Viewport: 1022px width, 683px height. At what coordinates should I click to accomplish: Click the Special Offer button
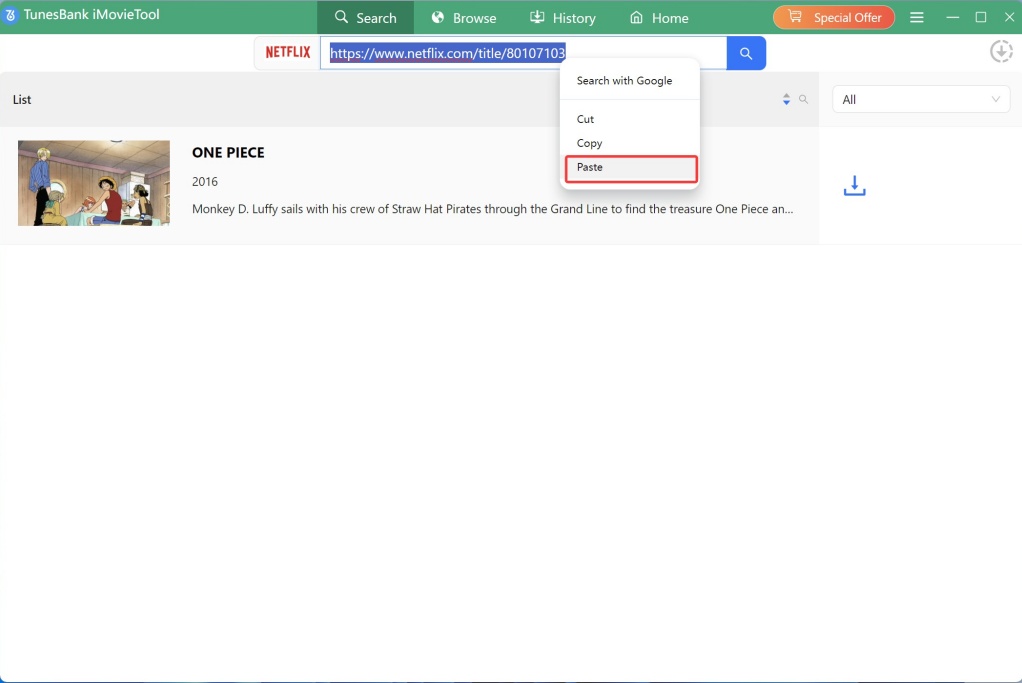[x=834, y=18]
